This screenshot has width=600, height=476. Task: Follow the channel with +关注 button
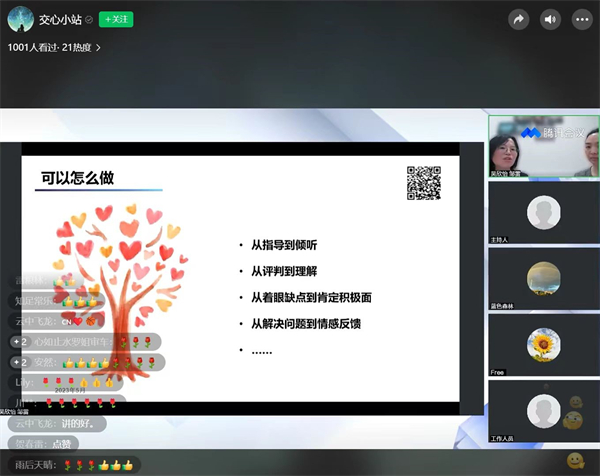(x=117, y=20)
